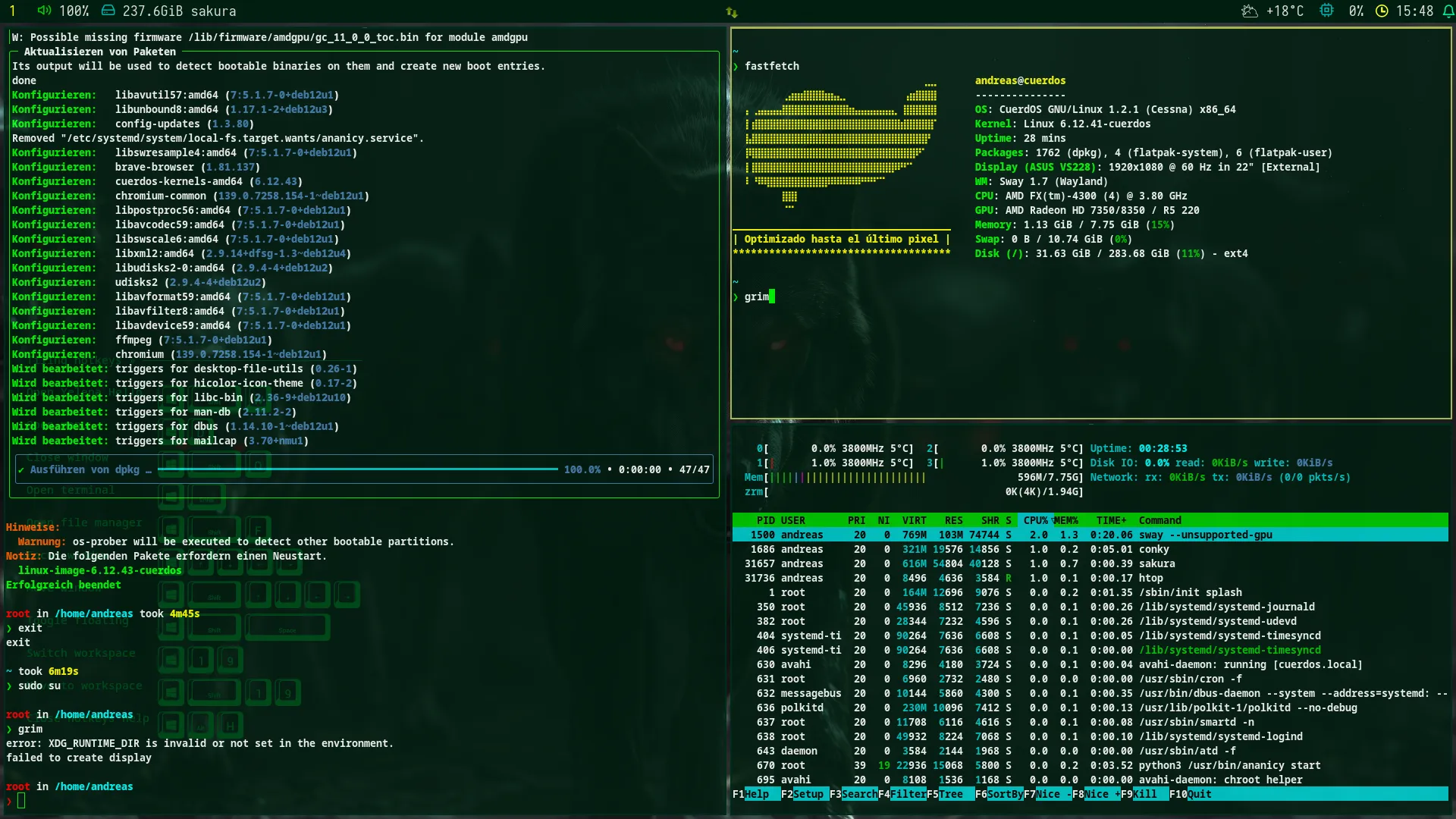The image size is (1456, 819).
Task: Sort by MEM% column header in htop
Action: click(1065, 520)
